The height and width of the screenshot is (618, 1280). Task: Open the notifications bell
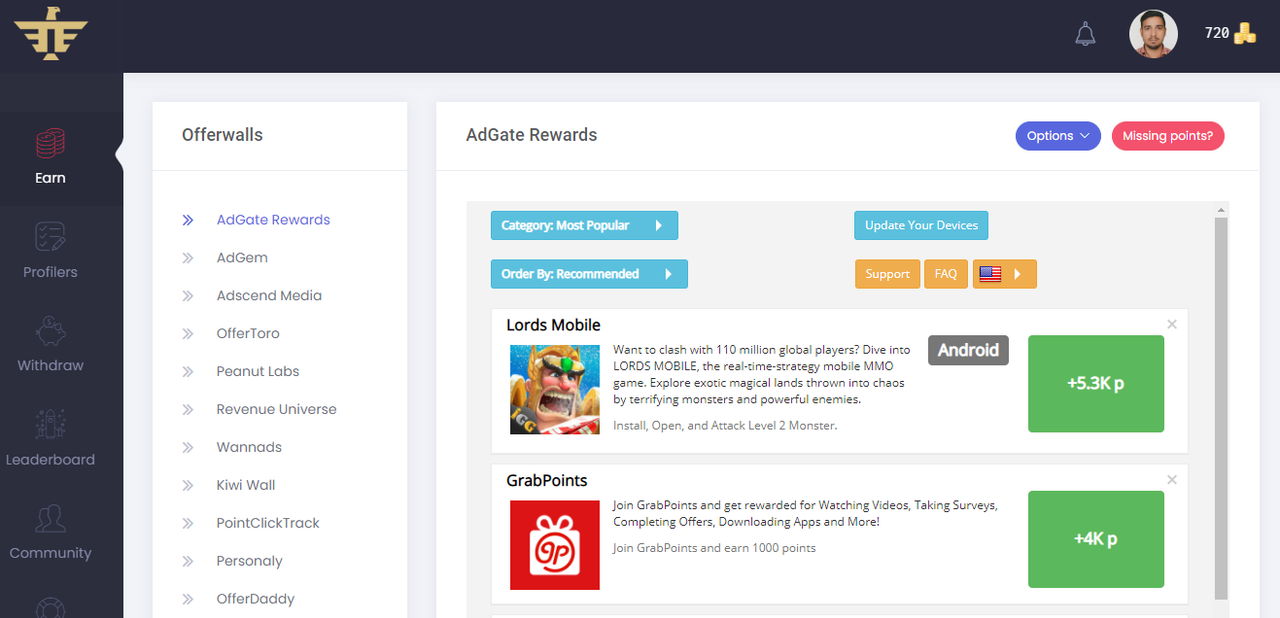pyautogui.click(x=1085, y=34)
